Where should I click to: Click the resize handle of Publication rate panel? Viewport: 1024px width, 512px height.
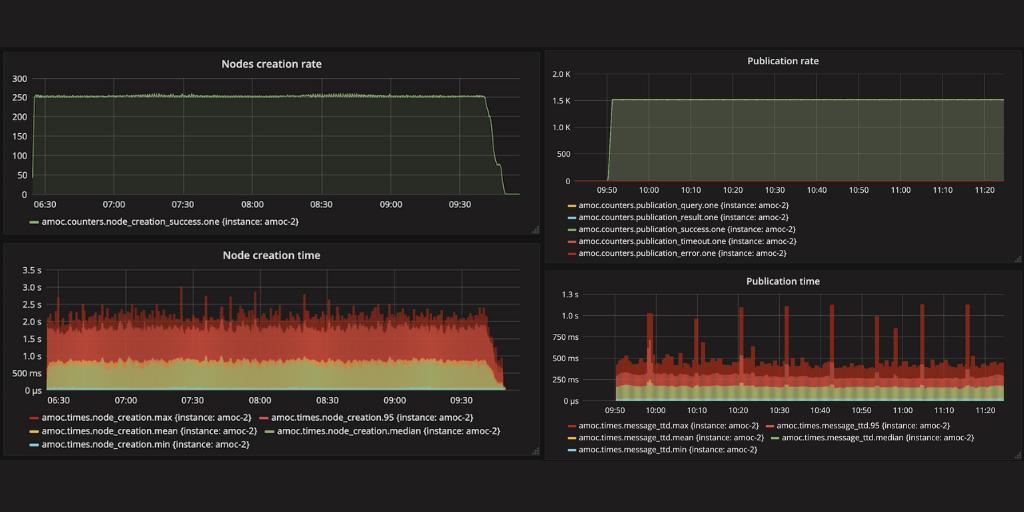pyautogui.click(x=1017, y=259)
